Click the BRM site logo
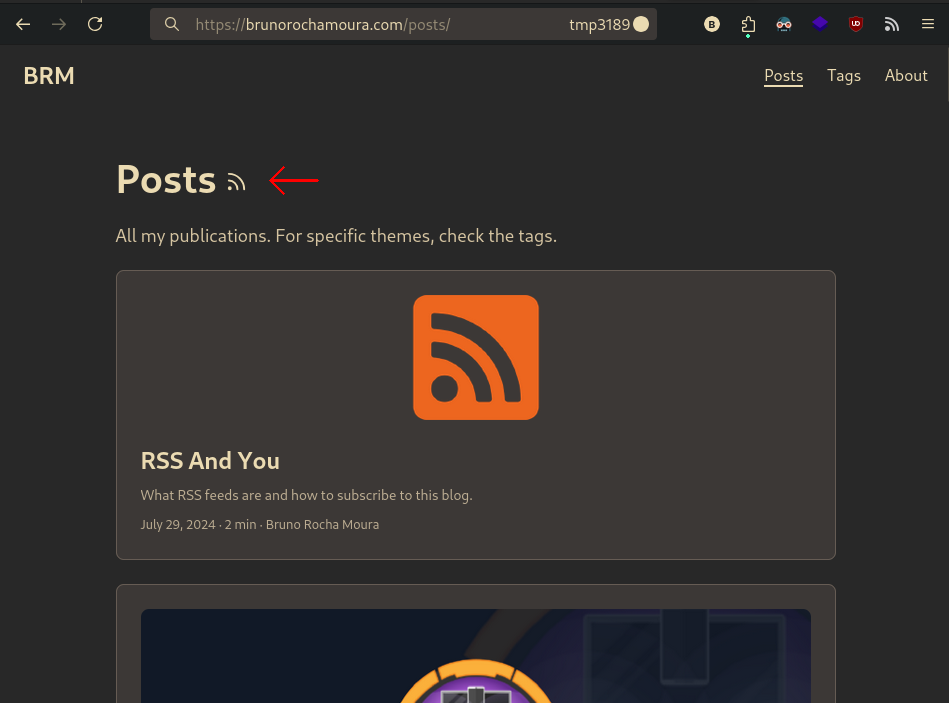Screen dimensions: 949x703 click(x=49, y=76)
